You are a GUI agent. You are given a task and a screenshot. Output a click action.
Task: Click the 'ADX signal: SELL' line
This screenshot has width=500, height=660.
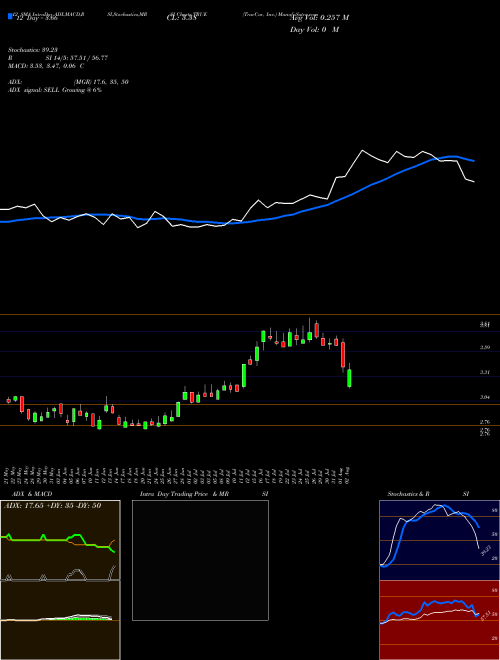[x=55, y=90]
